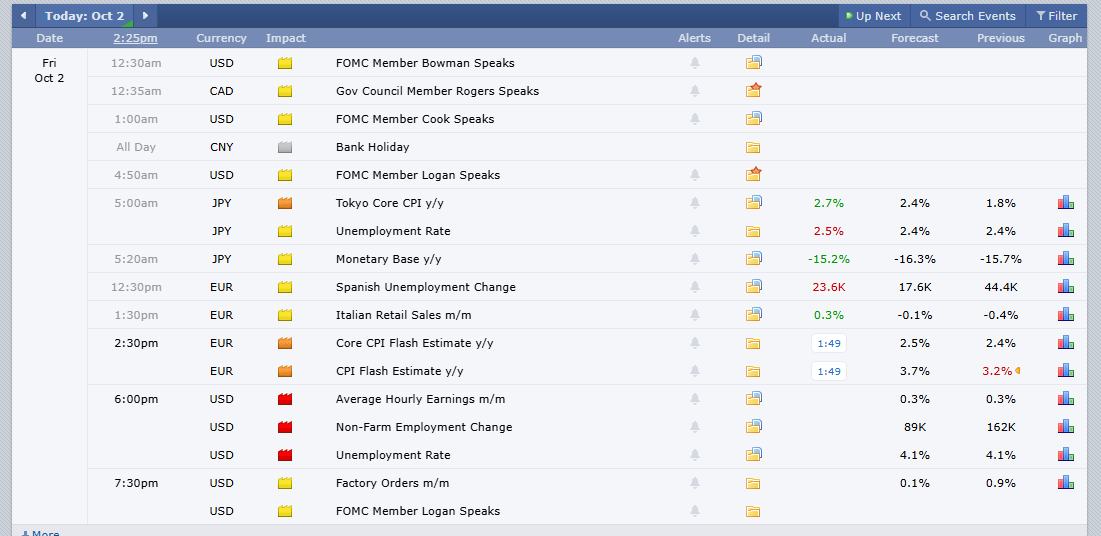Select the Non-Farm Employment Change event
Viewport: 1101px width, 536px height.
point(424,427)
